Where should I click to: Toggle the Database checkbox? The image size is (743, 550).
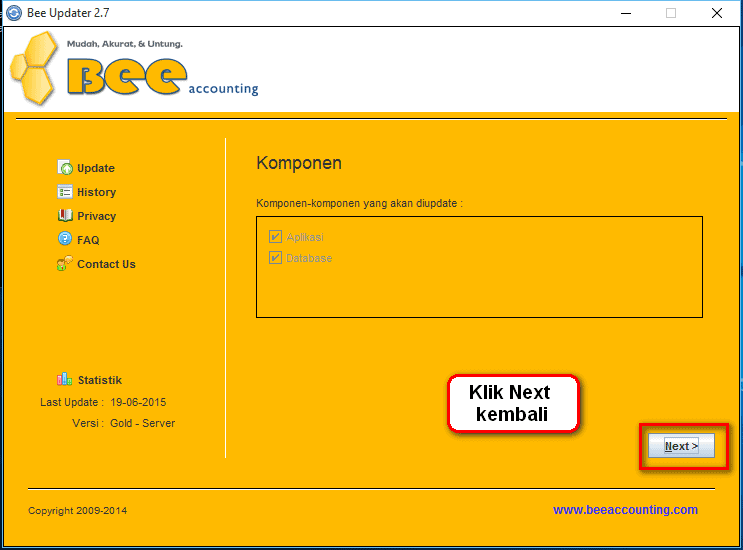coord(275,258)
